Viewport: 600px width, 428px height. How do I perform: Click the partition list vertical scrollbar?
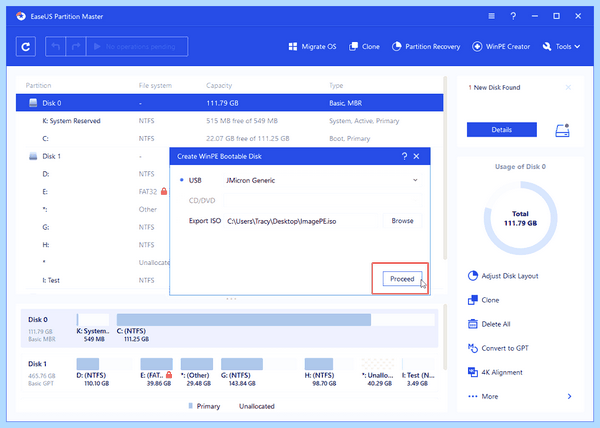point(445,168)
